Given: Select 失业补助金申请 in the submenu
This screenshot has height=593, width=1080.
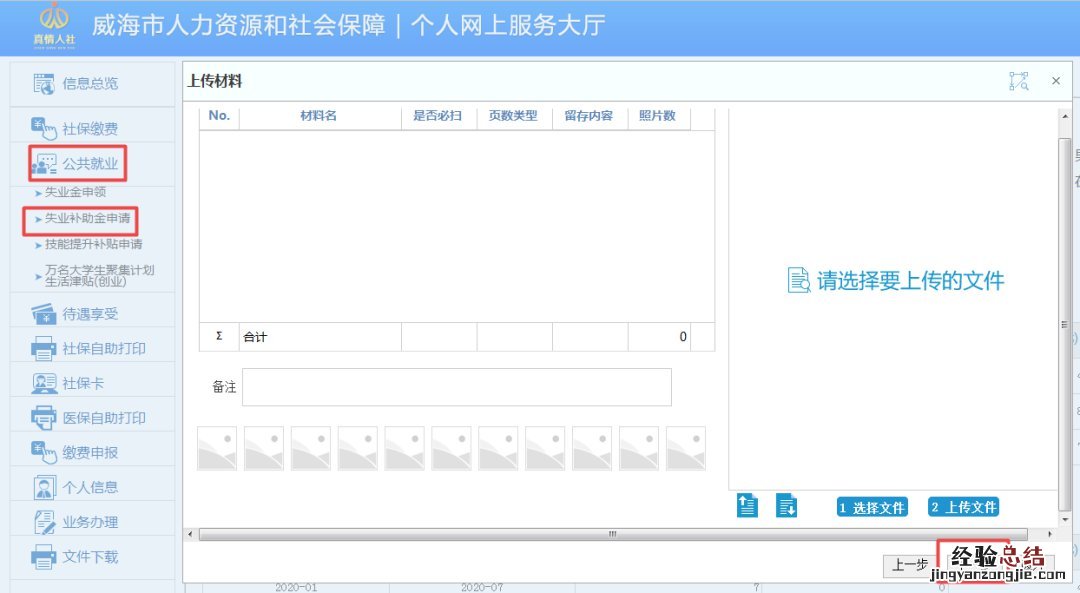Looking at the screenshot, I should pyautogui.click(x=86, y=218).
